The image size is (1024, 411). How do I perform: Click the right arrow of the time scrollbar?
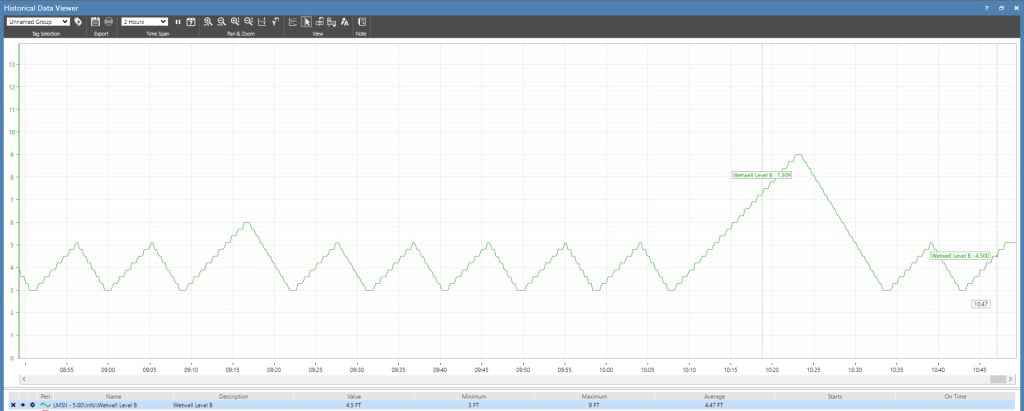(x=1012, y=379)
